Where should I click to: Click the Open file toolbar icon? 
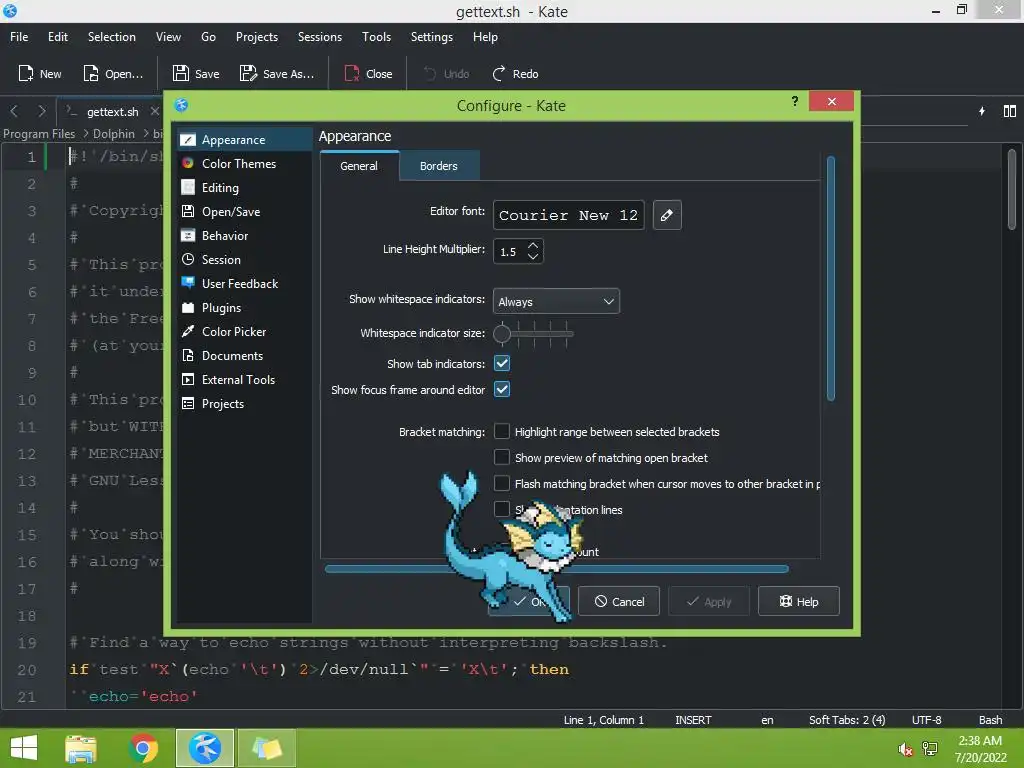tap(91, 74)
